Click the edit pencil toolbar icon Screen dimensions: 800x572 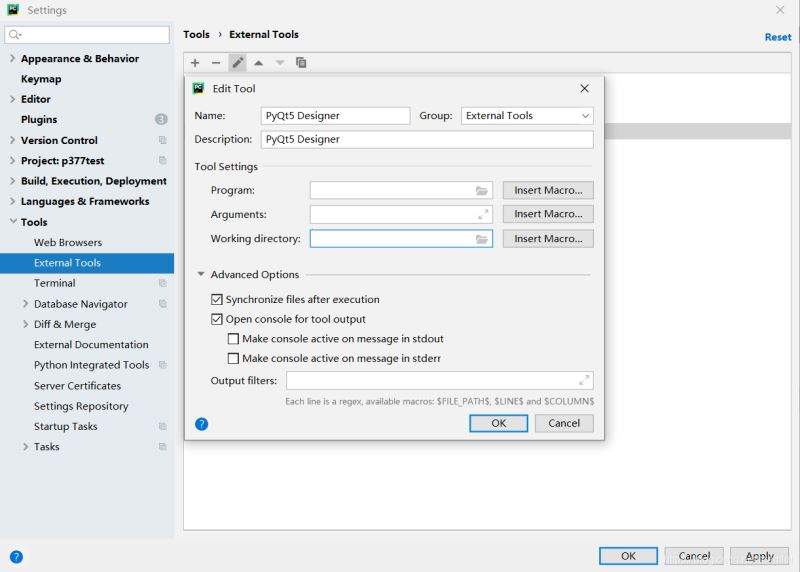point(237,63)
